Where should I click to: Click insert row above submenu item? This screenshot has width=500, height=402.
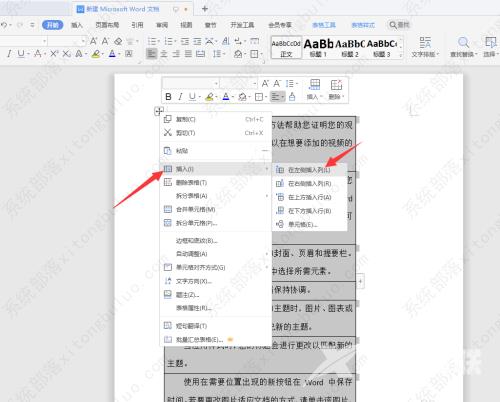[309, 197]
